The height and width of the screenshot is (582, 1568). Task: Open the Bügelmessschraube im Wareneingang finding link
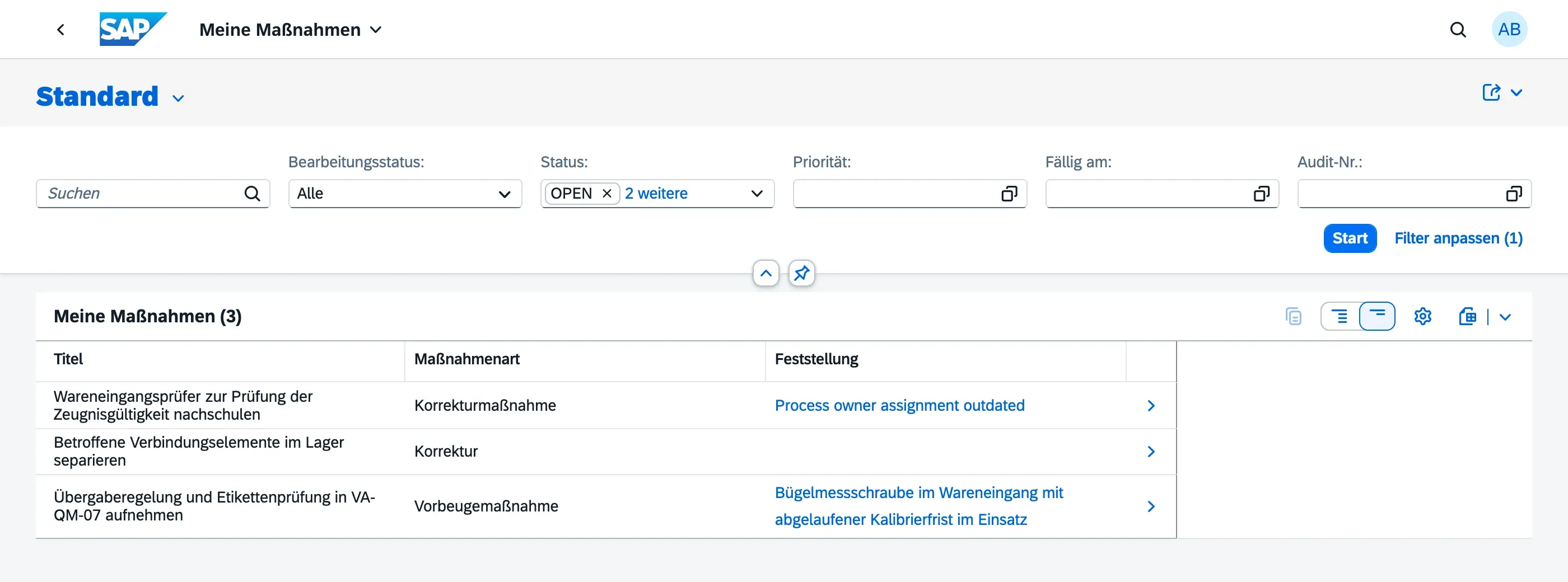(x=918, y=506)
